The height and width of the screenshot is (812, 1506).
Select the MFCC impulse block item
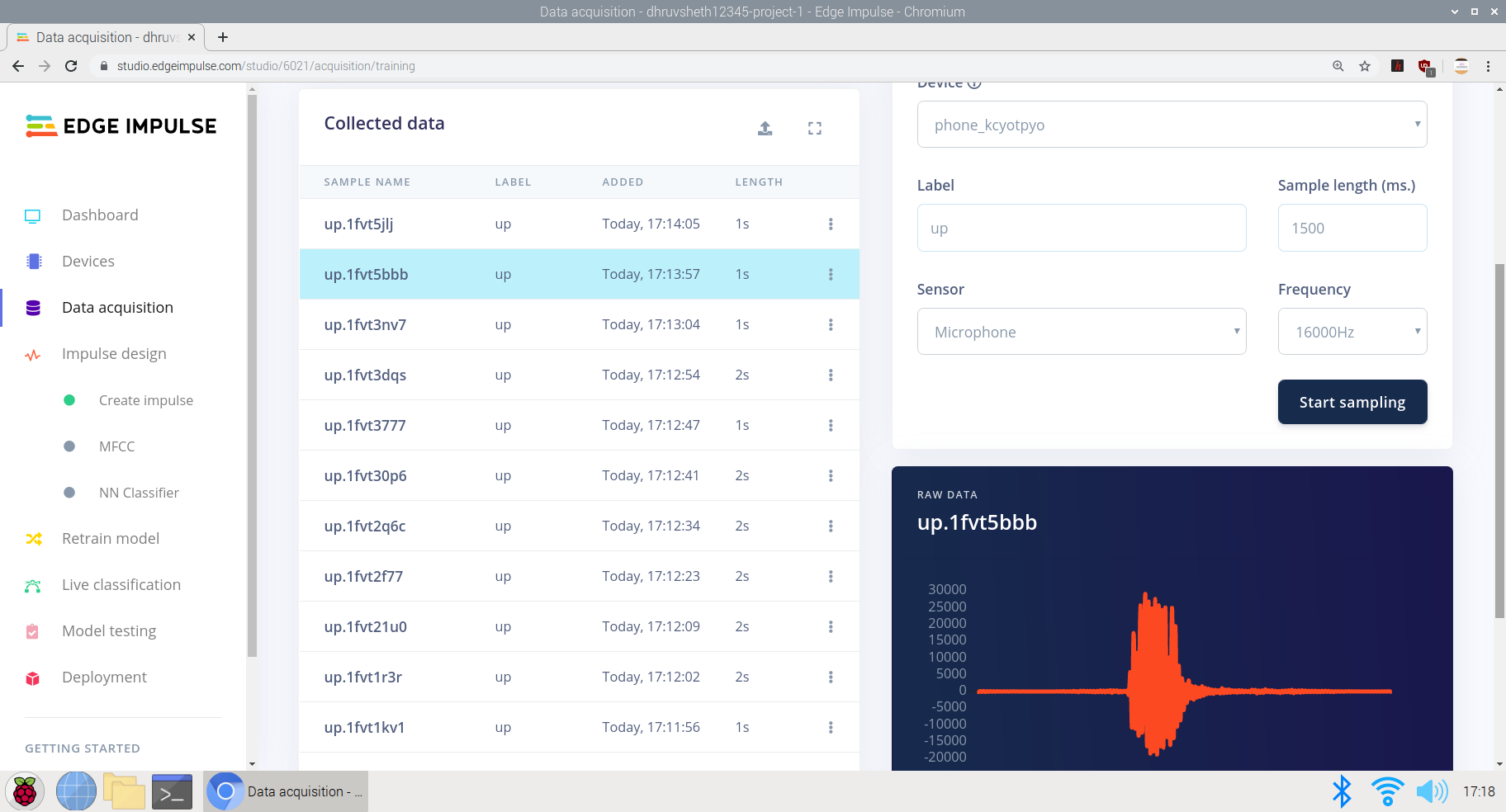(116, 446)
